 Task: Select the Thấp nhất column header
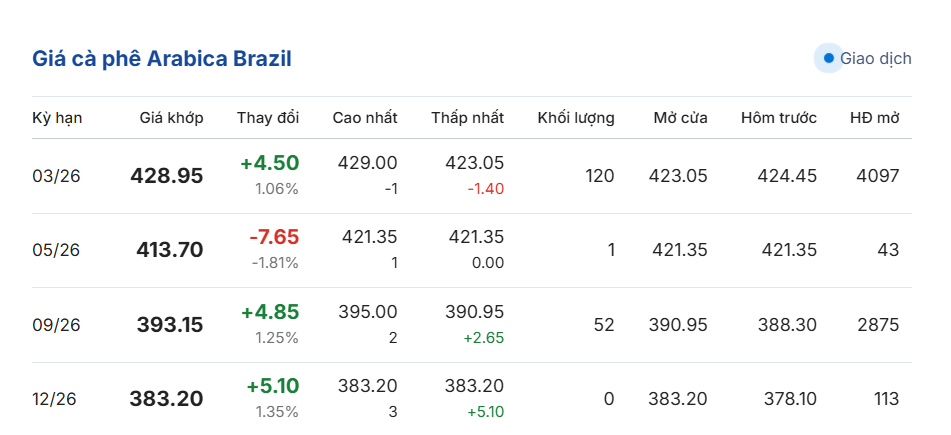point(468,118)
